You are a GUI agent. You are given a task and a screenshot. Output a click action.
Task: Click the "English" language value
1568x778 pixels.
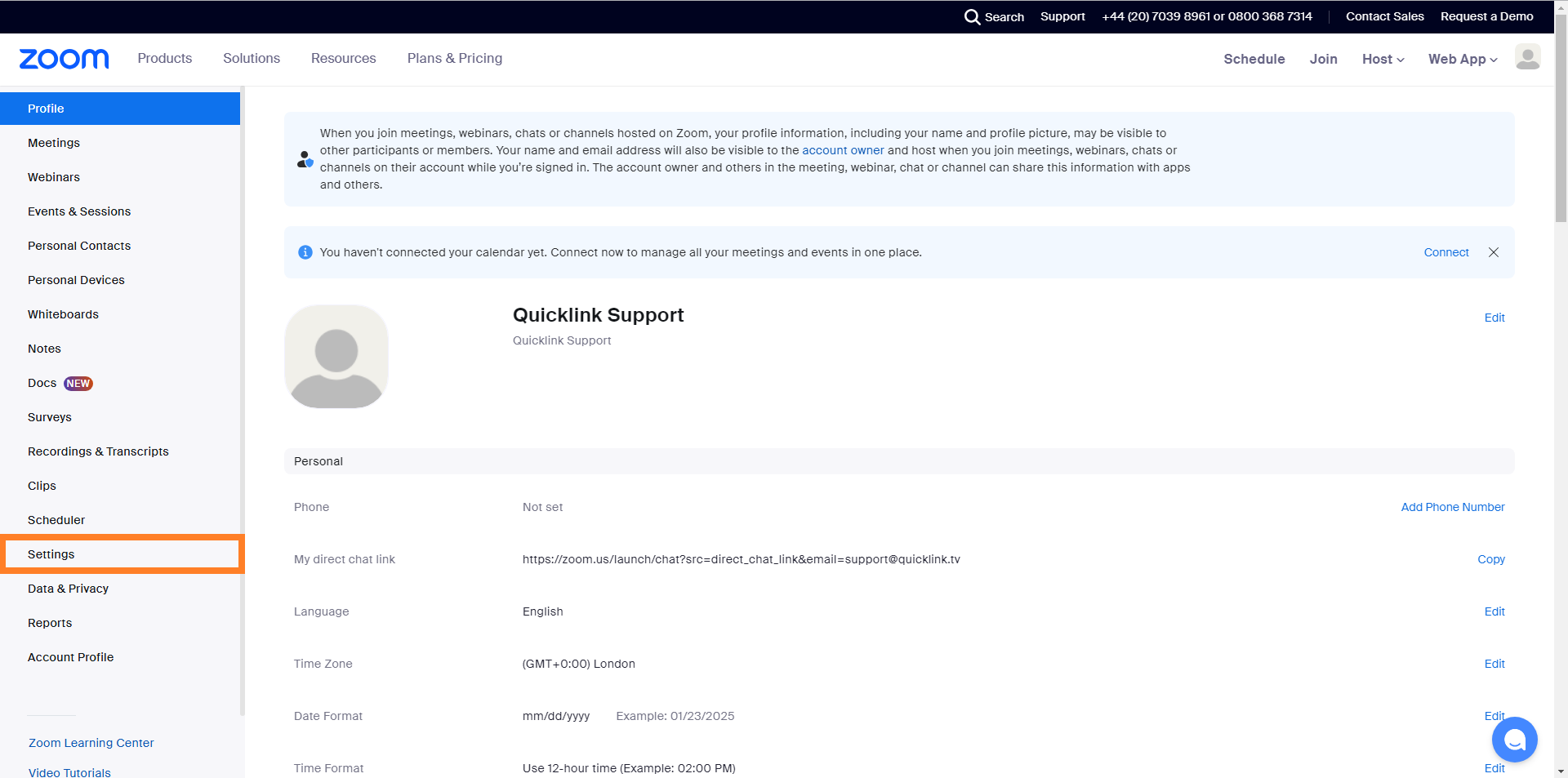tap(543, 611)
